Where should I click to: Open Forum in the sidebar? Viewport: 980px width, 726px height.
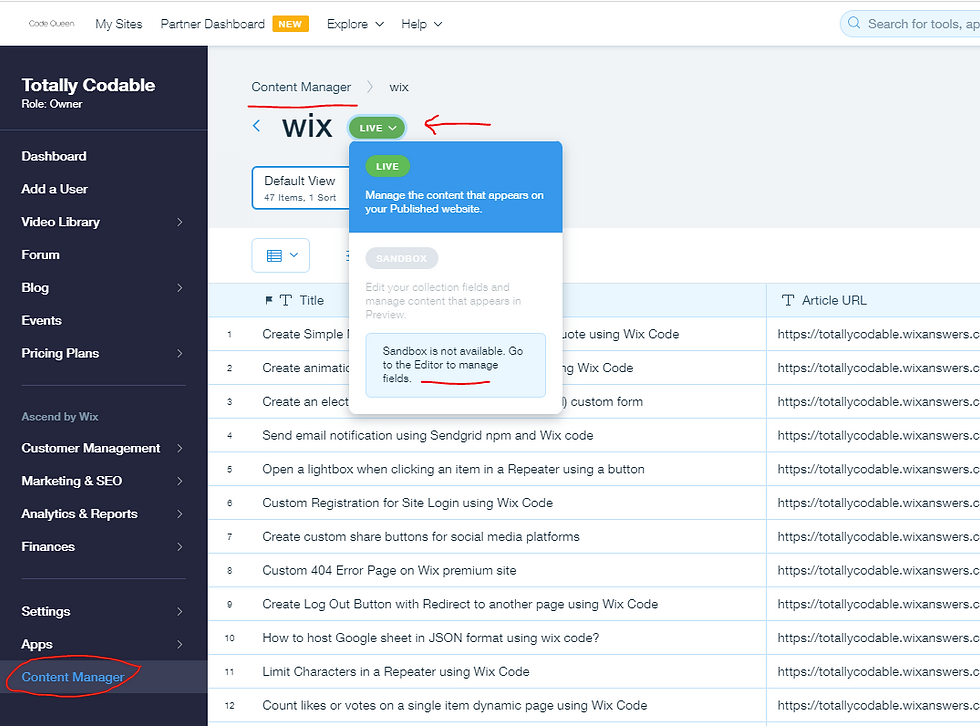coord(41,254)
